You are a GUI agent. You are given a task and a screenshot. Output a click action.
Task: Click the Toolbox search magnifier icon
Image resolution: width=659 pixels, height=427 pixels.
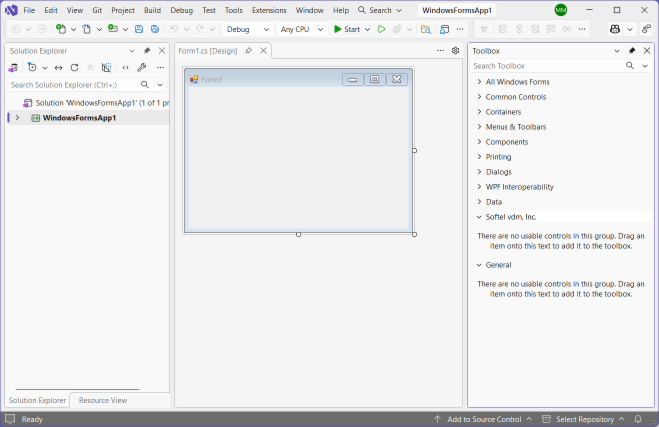click(630, 66)
